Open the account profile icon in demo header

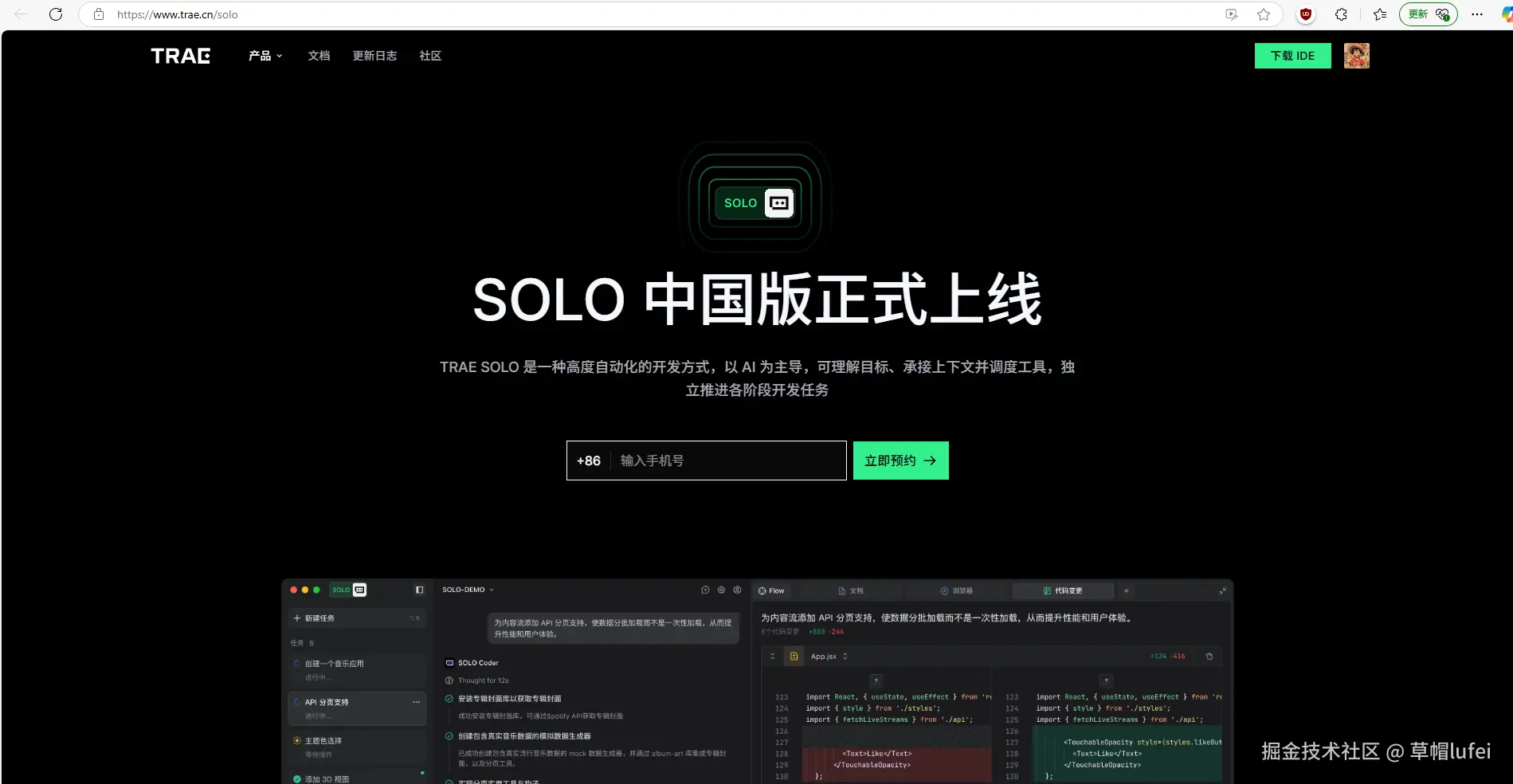pos(737,590)
